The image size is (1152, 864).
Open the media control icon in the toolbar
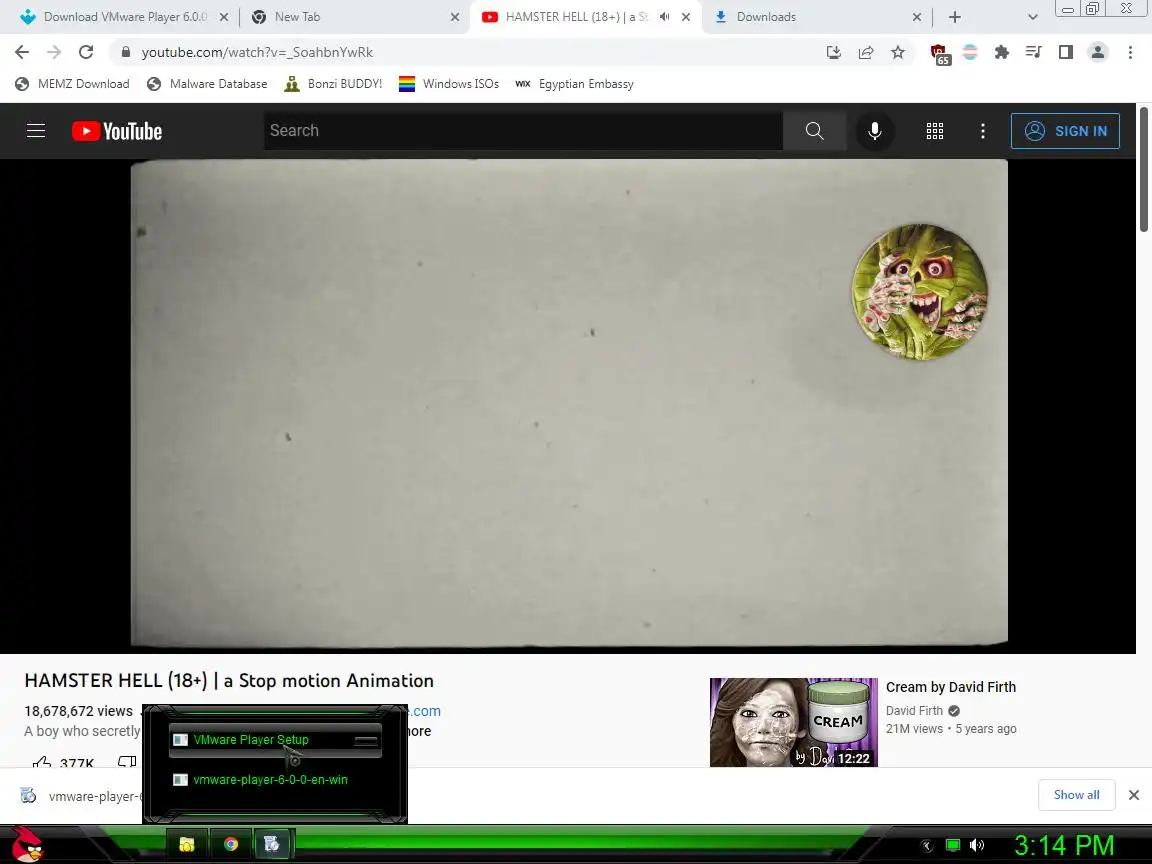click(x=1034, y=52)
